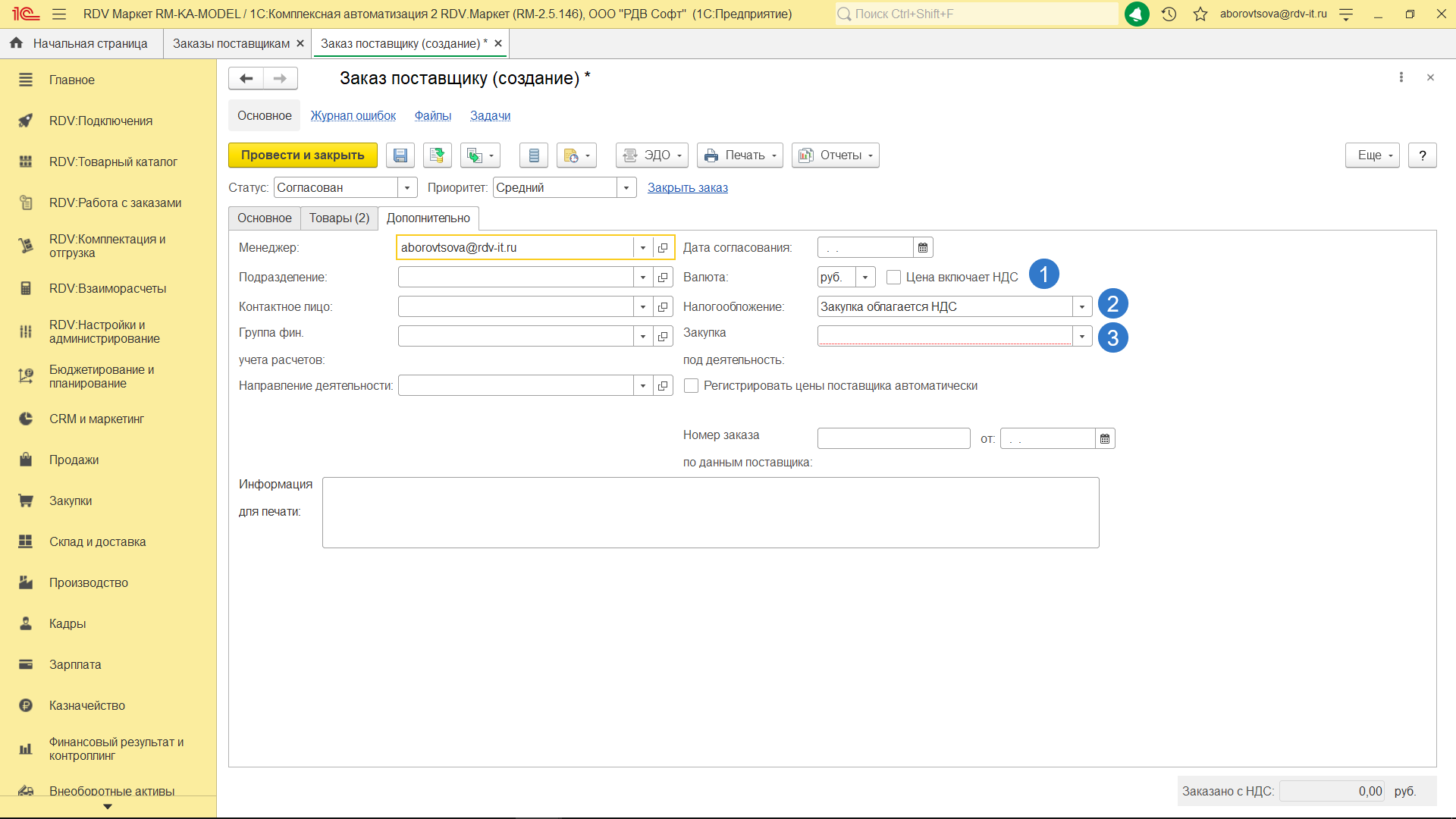Switch to Товары (2) tab
This screenshot has width=1456, height=819.
339,218
